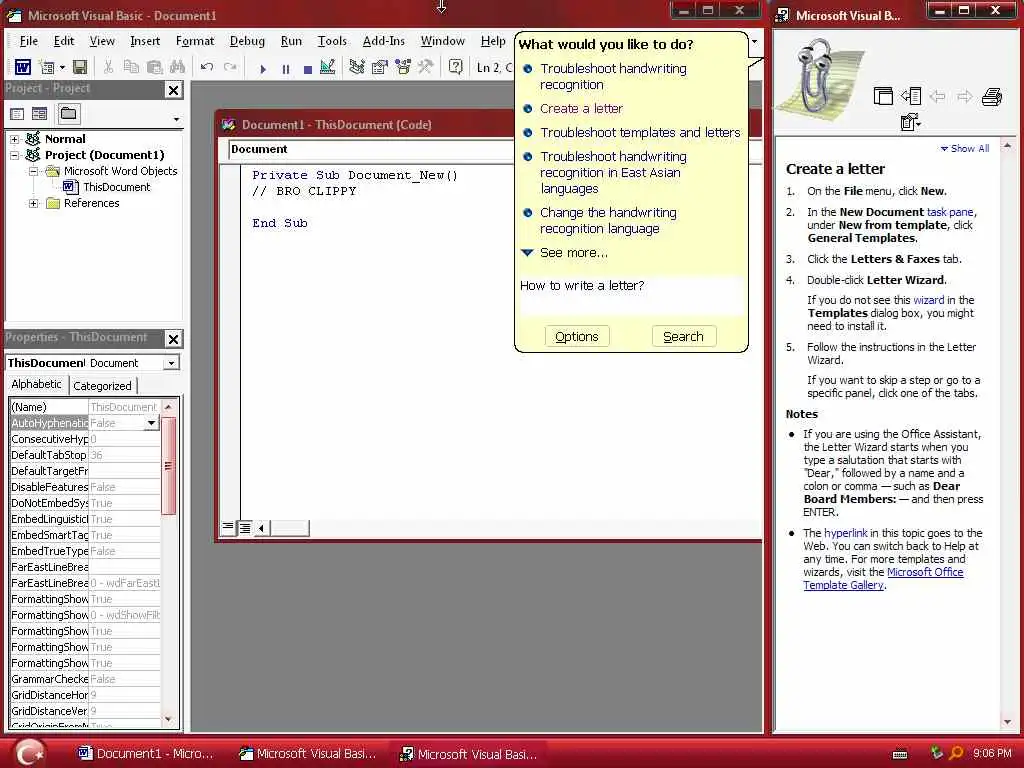1024x768 pixels.
Task: Collapse the Project (Document1) node
Action: click(x=14, y=155)
